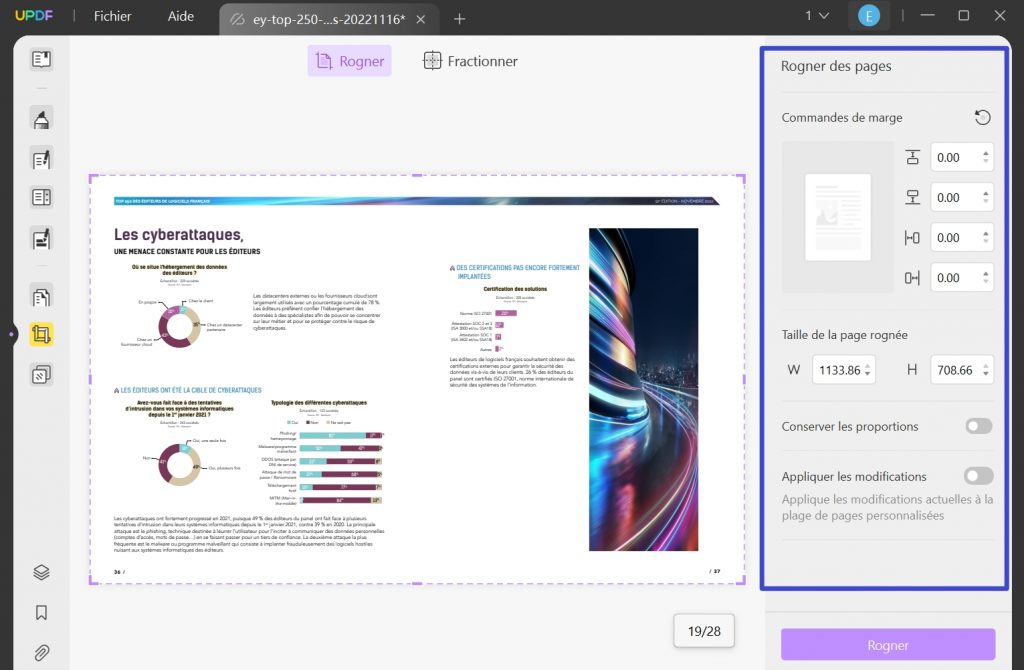Grab the top-left crop corner handle

[x=91, y=177]
